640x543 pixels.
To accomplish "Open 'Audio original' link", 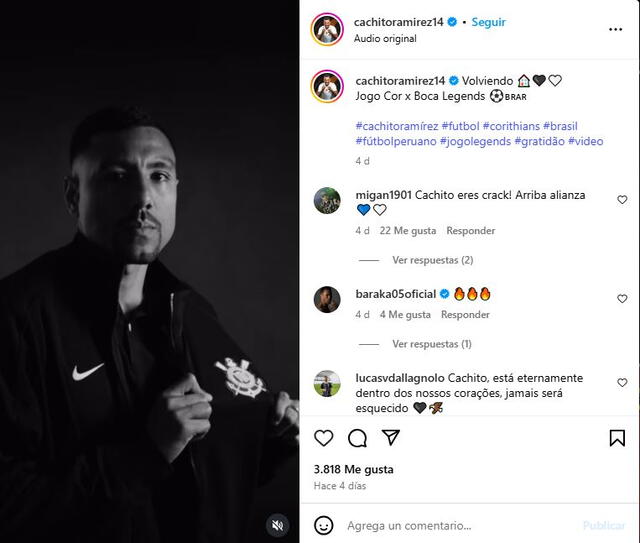I will [385, 39].
